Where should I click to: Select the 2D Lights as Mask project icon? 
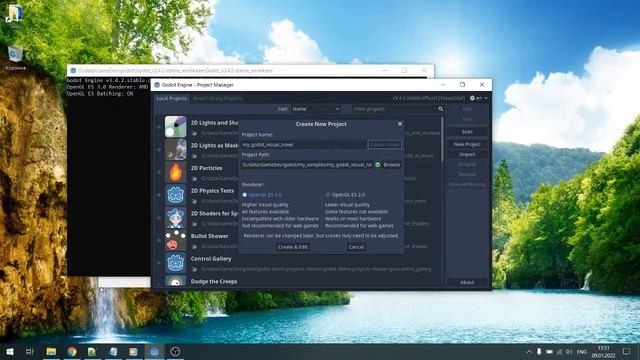pyautogui.click(x=176, y=149)
